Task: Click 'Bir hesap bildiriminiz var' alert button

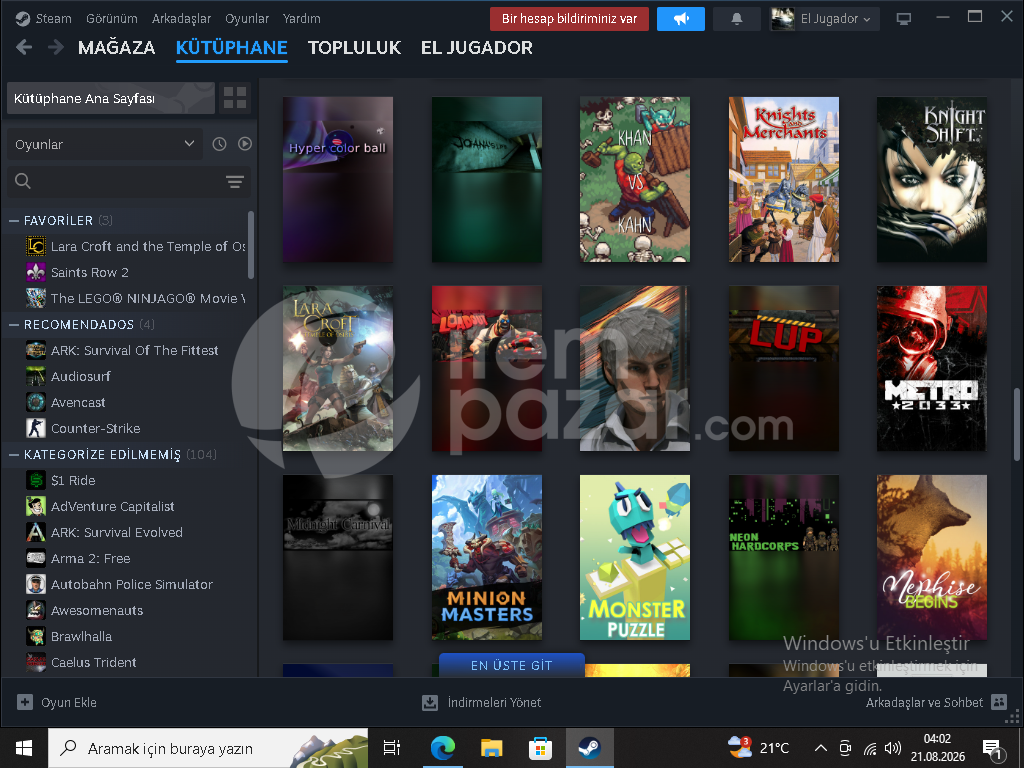Action: (569, 19)
